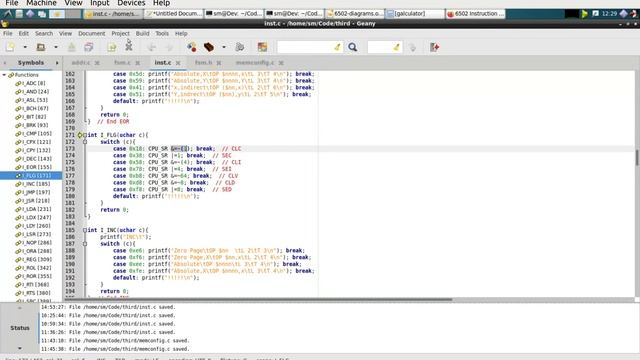640x360 pixels.
Task: Close the fsm.h tab with its x
Action: pos(219,63)
